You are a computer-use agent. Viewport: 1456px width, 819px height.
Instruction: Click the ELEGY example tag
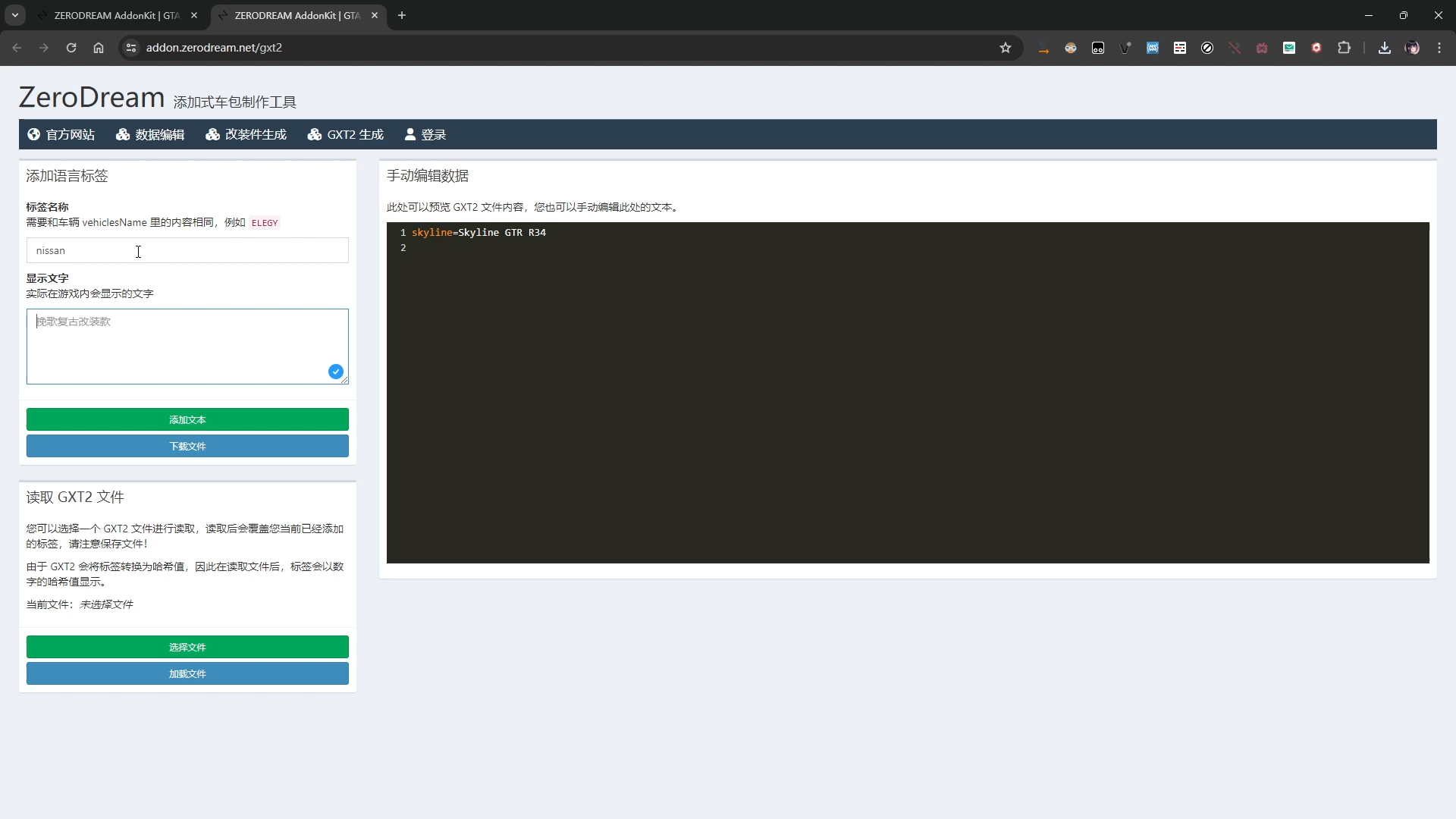pyautogui.click(x=265, y=223)
